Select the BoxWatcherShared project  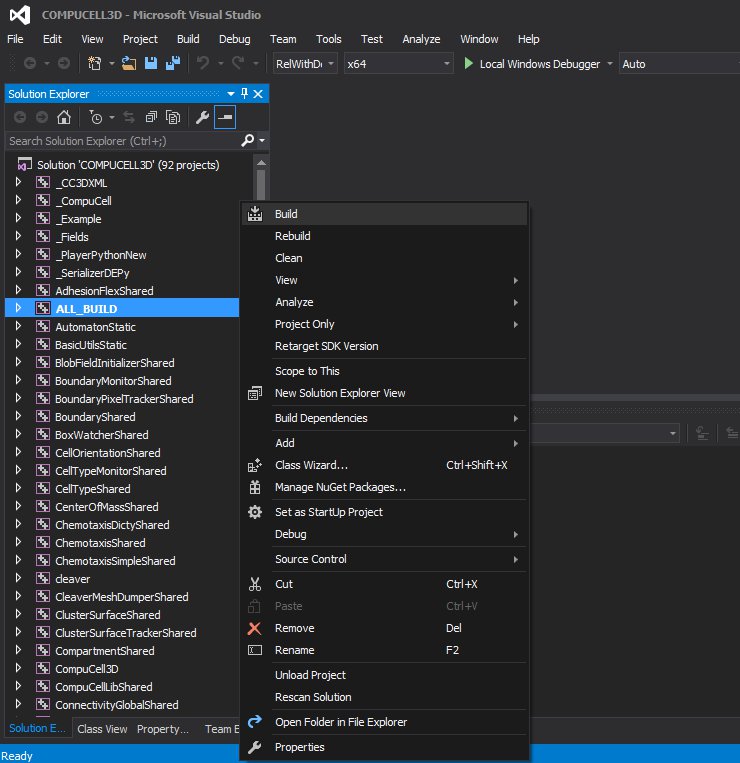[101, 435]
